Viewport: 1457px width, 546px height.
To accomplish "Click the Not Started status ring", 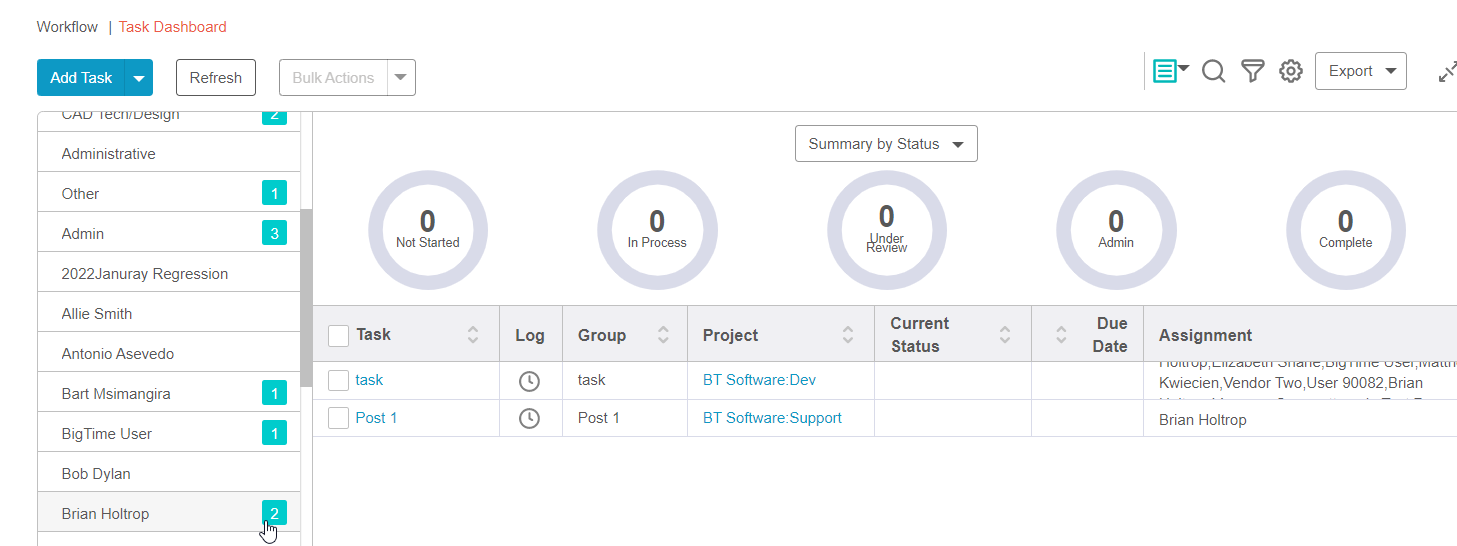I will pyautogui.click(x=428, y=230).
